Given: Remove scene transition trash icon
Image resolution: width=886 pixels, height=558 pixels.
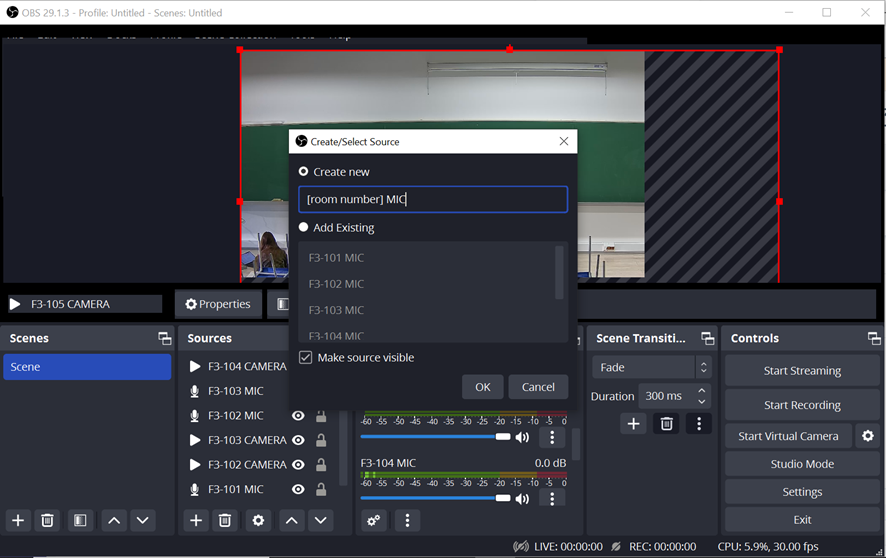Looking at the screenshot, I should (x=667, y=424).
